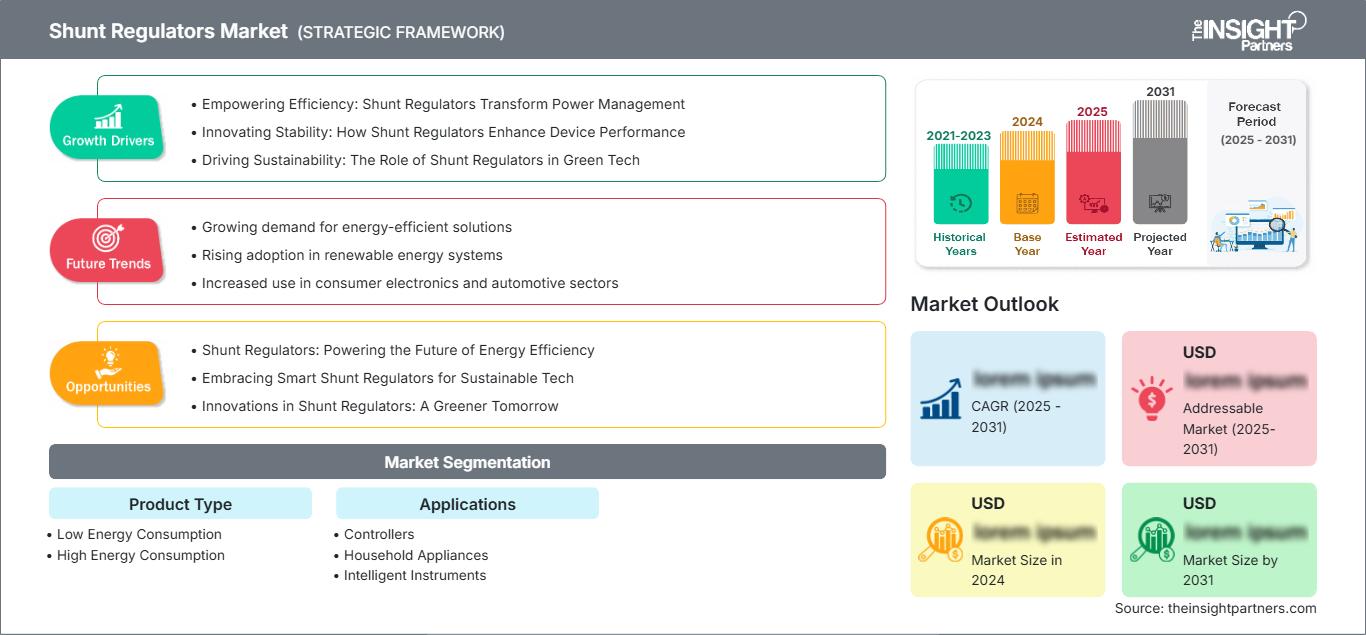This screenshot has height=635, width=1366.
Task: Select 'Low Energy Consumption' product type
Action: point(139,535)
